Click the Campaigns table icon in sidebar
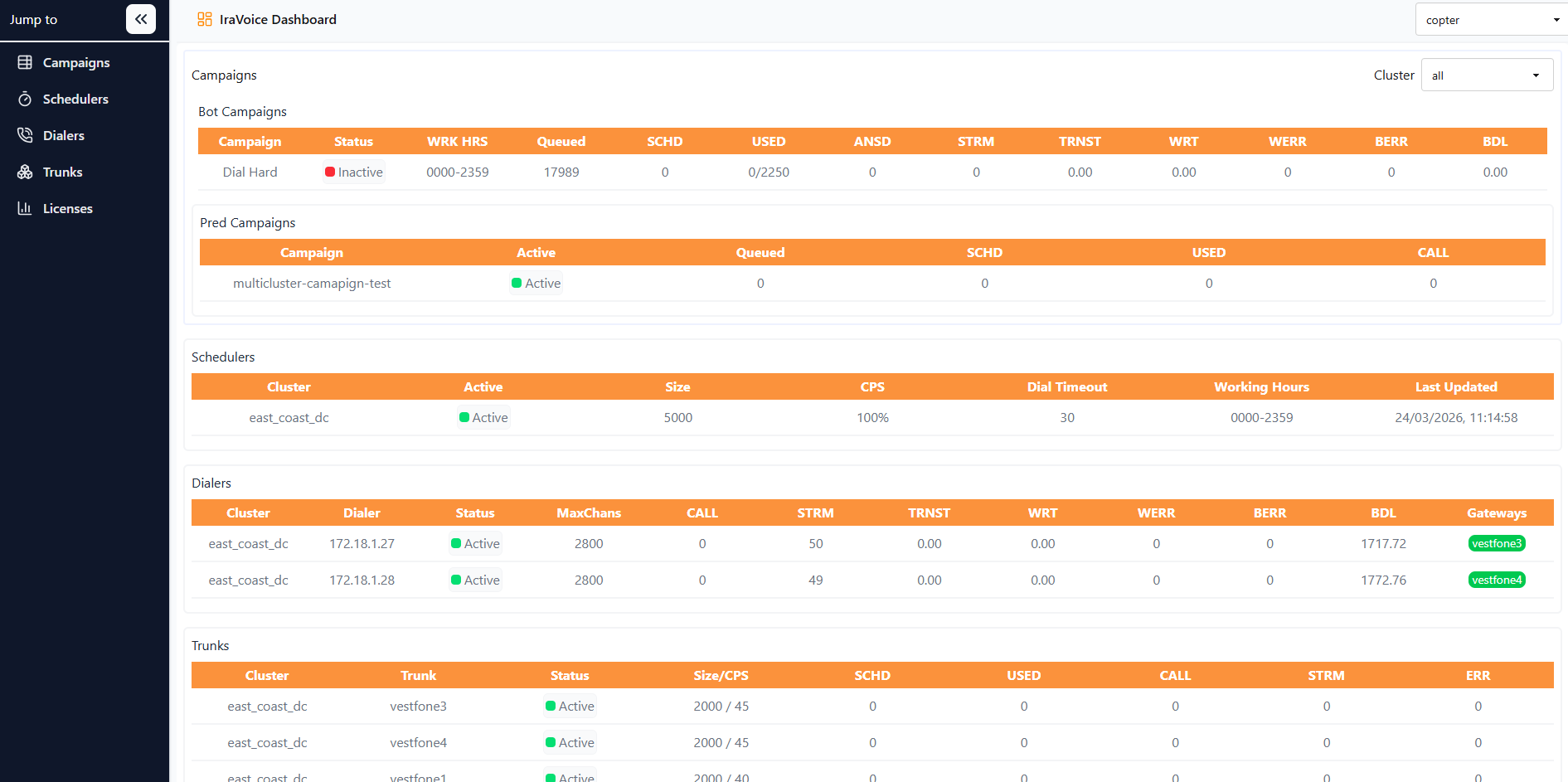Image resolution: width=1568 pixels, height=782 pixels. point(25,62)
